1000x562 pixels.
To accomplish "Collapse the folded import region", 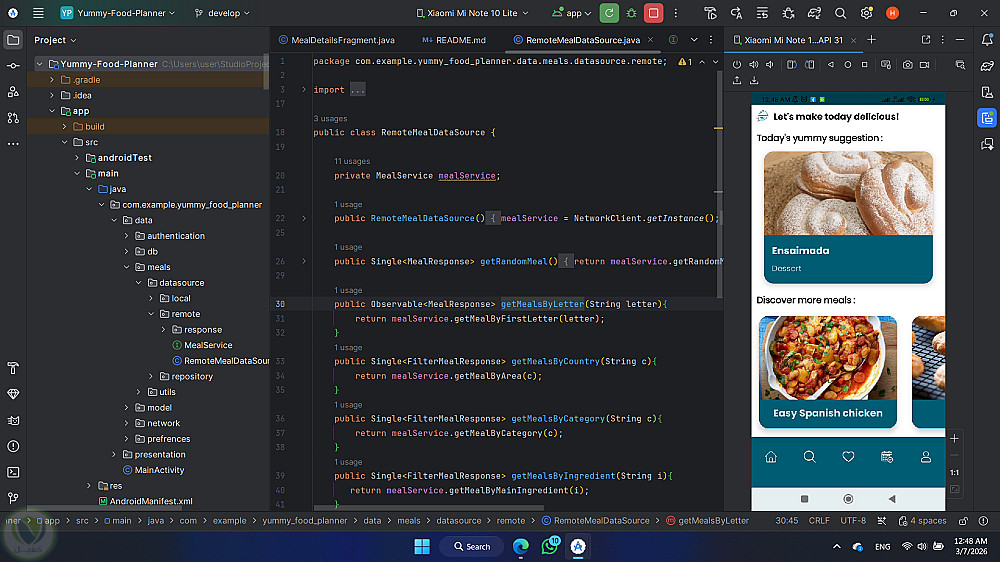I will tap(304, 90).
